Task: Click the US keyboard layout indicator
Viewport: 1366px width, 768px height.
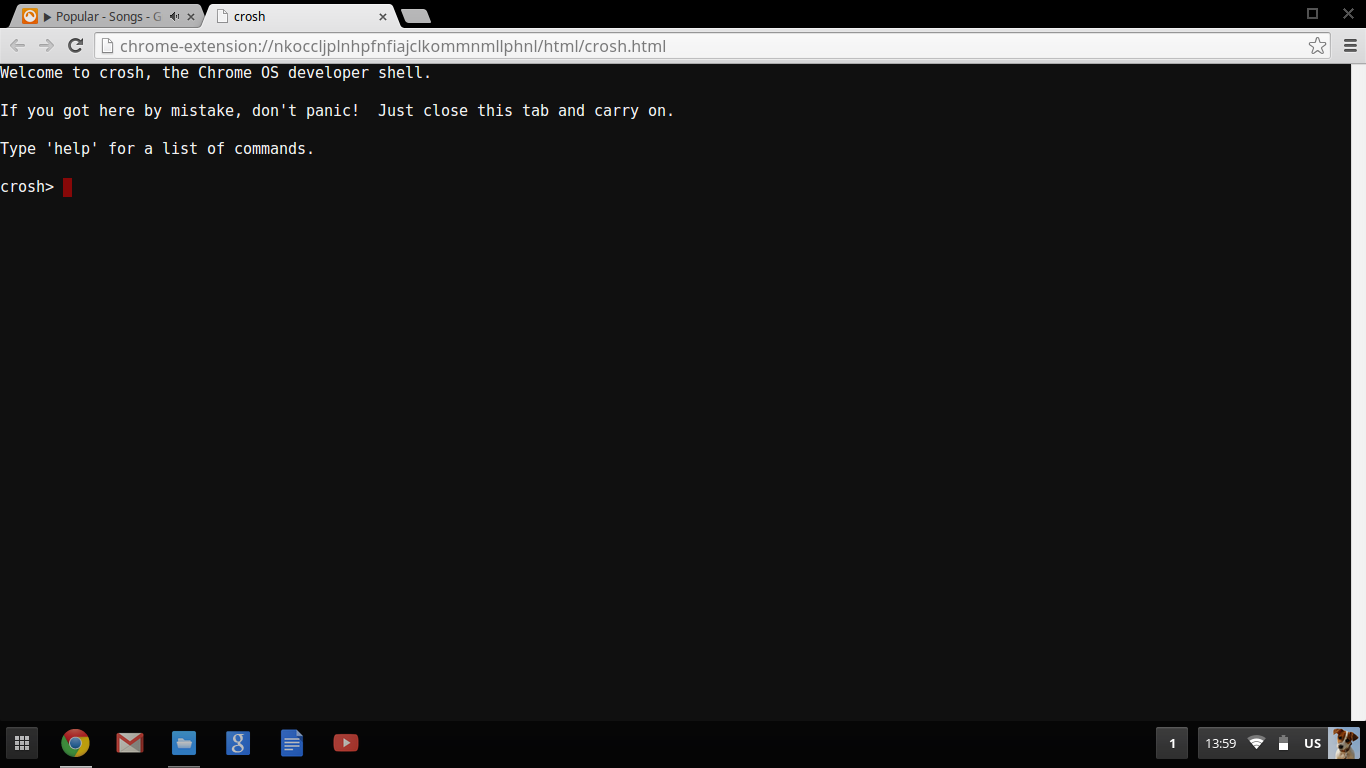Action: (x=1312, y=744)
